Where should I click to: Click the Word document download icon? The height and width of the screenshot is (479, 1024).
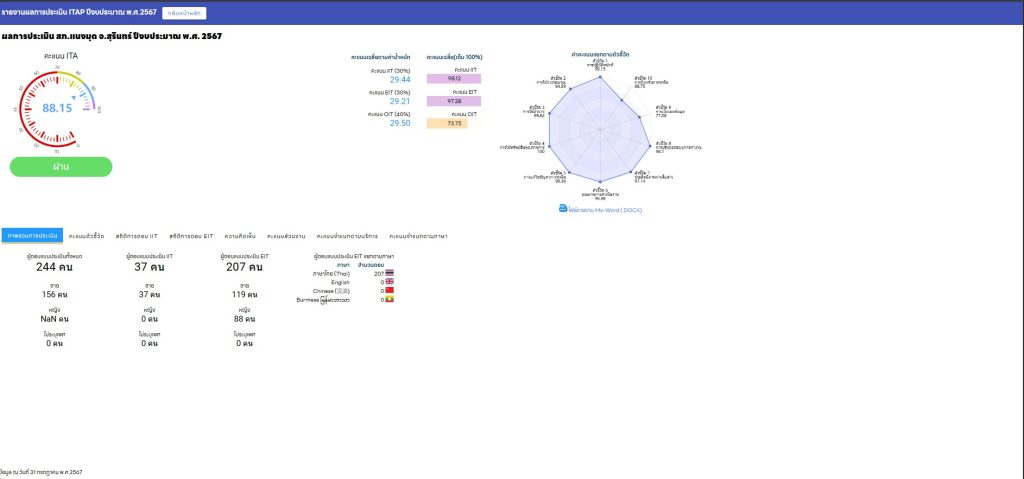562,208
